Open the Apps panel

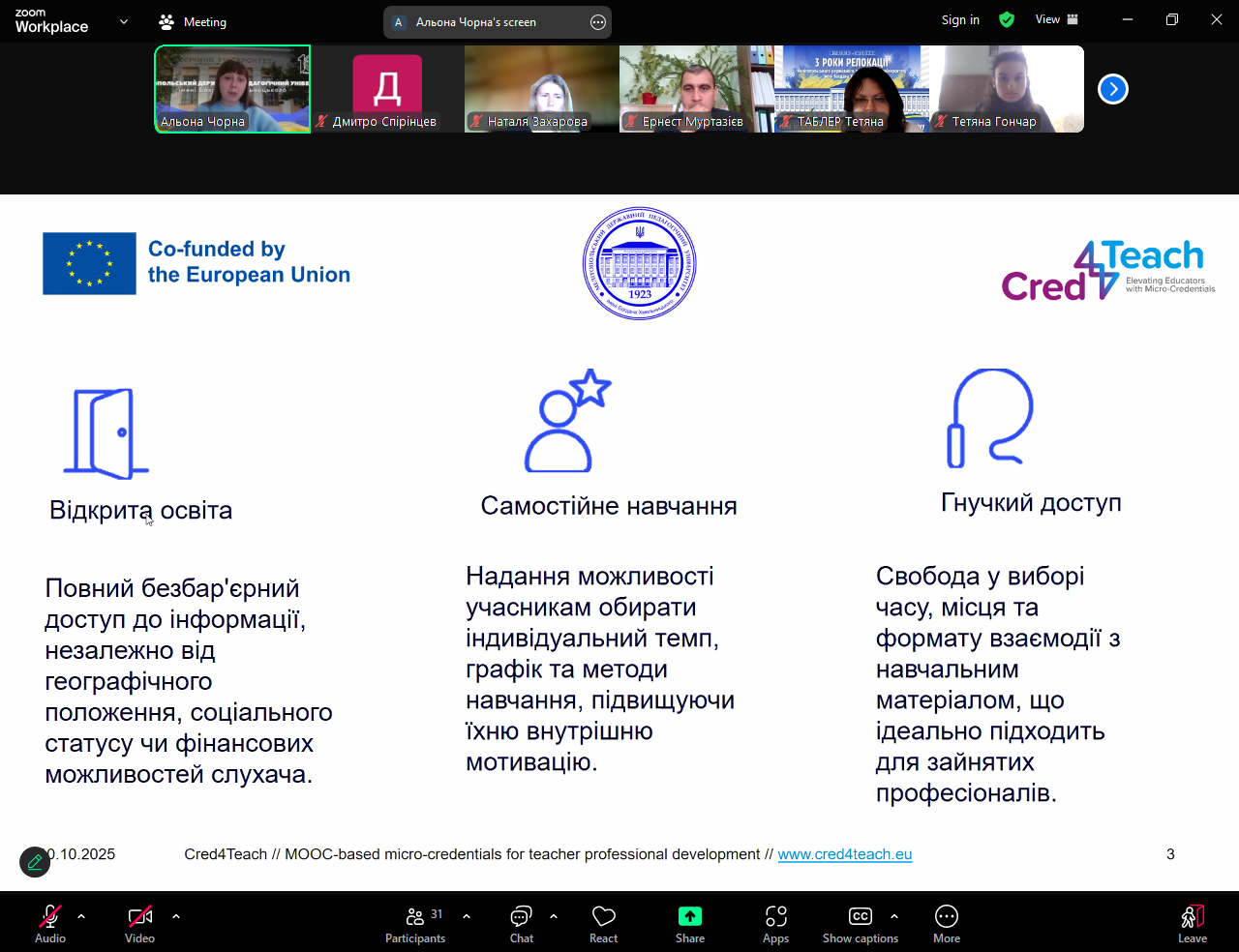tap(775, 923)
